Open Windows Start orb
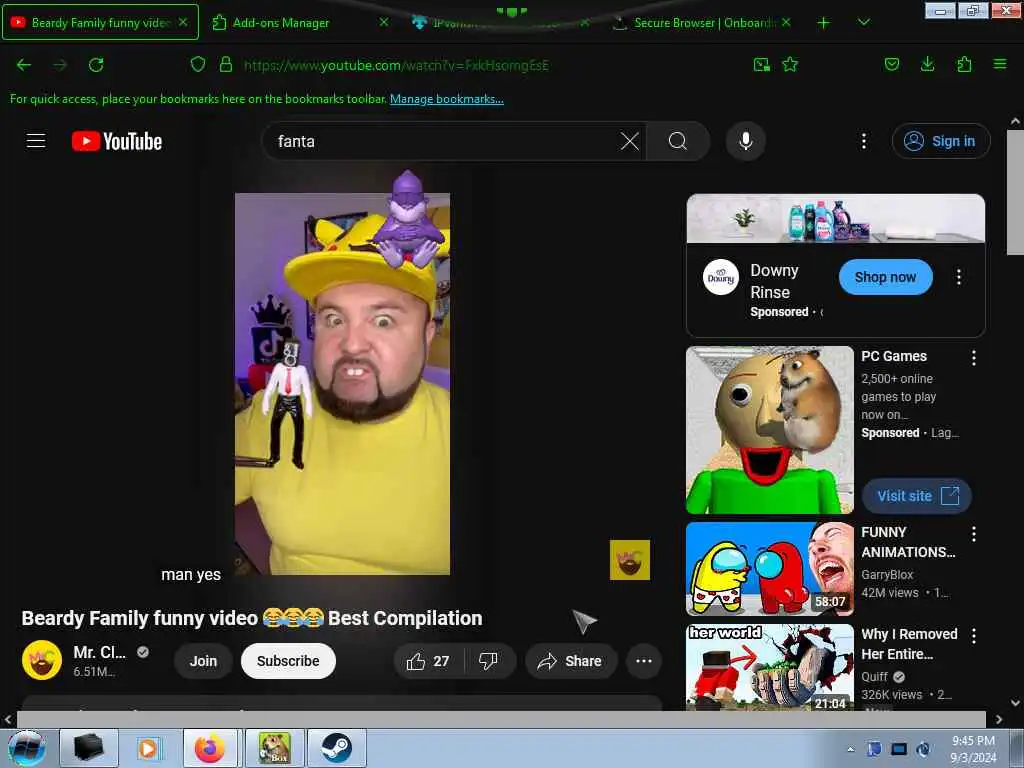This screenshot has height=768, width=1024. [27, 748]
